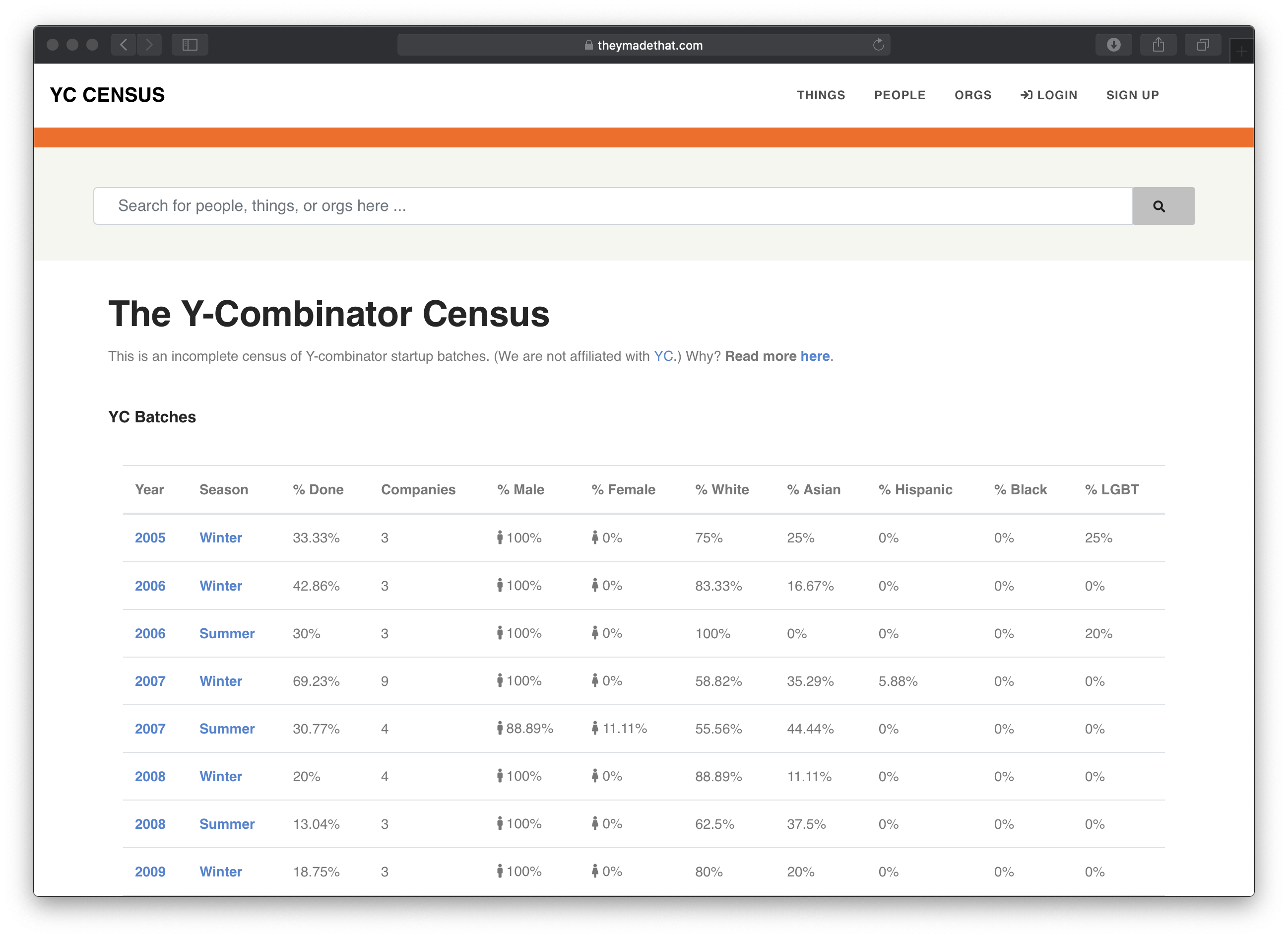Image resolution: width=1288 pixels, height=938 pixels.
Task: Click the 20% LGBT cell
Action: (1098, 633)
